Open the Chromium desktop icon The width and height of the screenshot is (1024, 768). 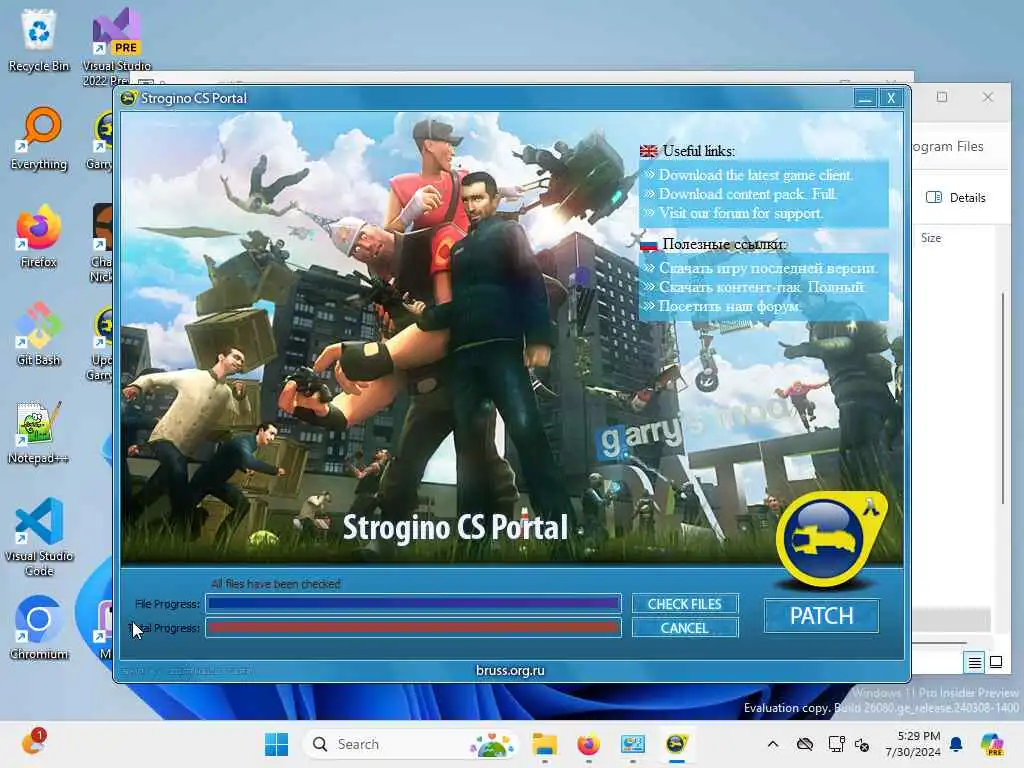click(39, 628)
